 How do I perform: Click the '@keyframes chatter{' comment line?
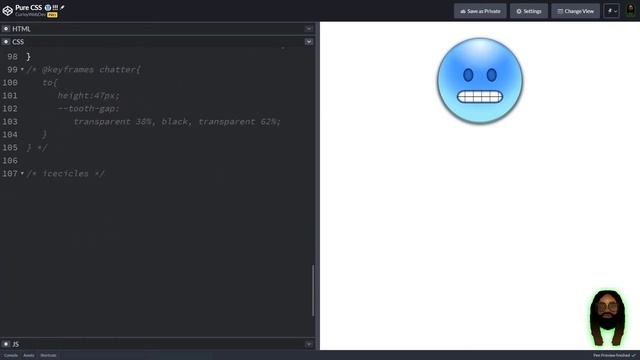(x=83, y=69)
